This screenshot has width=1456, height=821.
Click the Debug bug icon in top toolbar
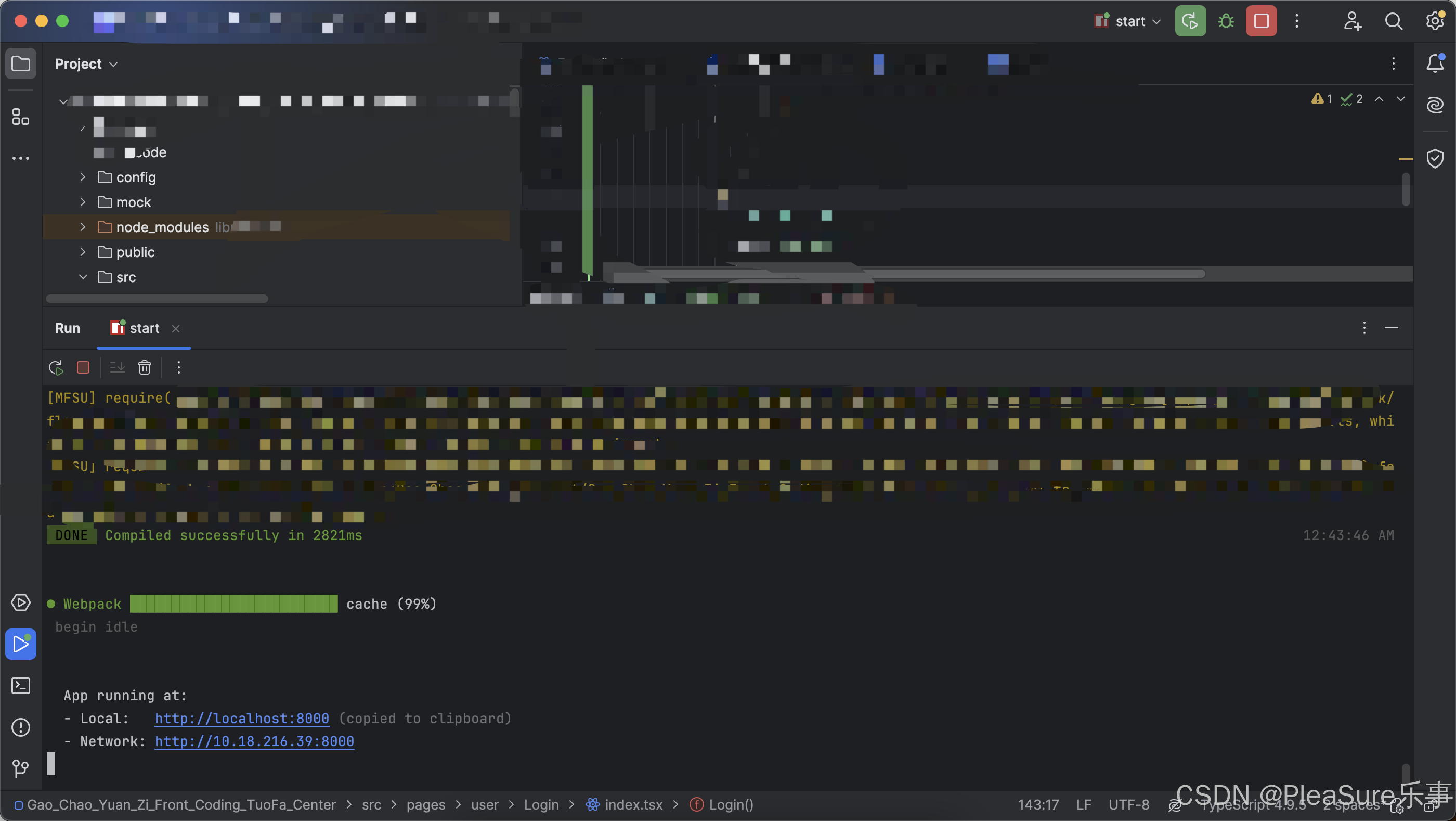click(x=1226, y=21)
